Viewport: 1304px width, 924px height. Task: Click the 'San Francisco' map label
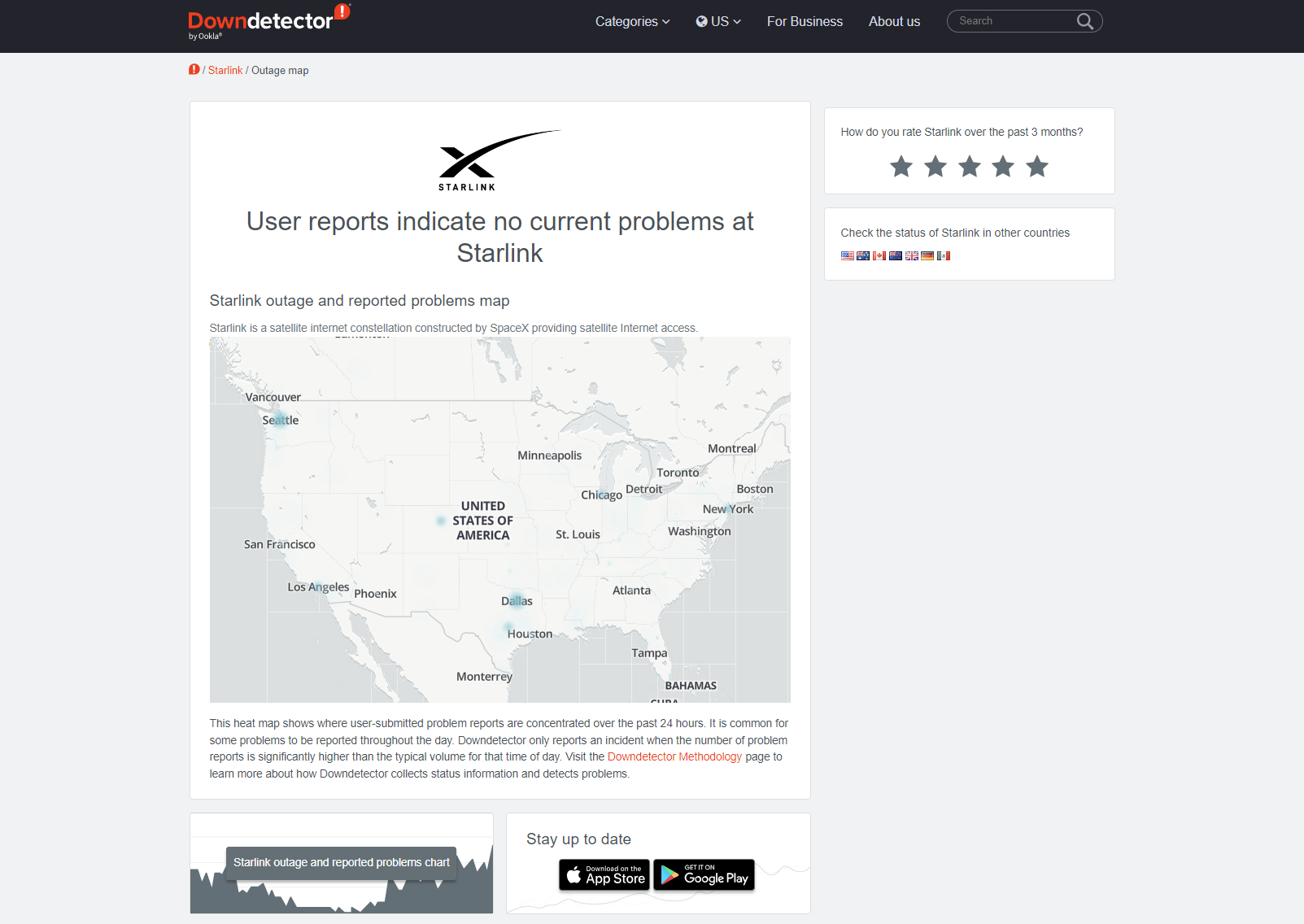point(280,544)
